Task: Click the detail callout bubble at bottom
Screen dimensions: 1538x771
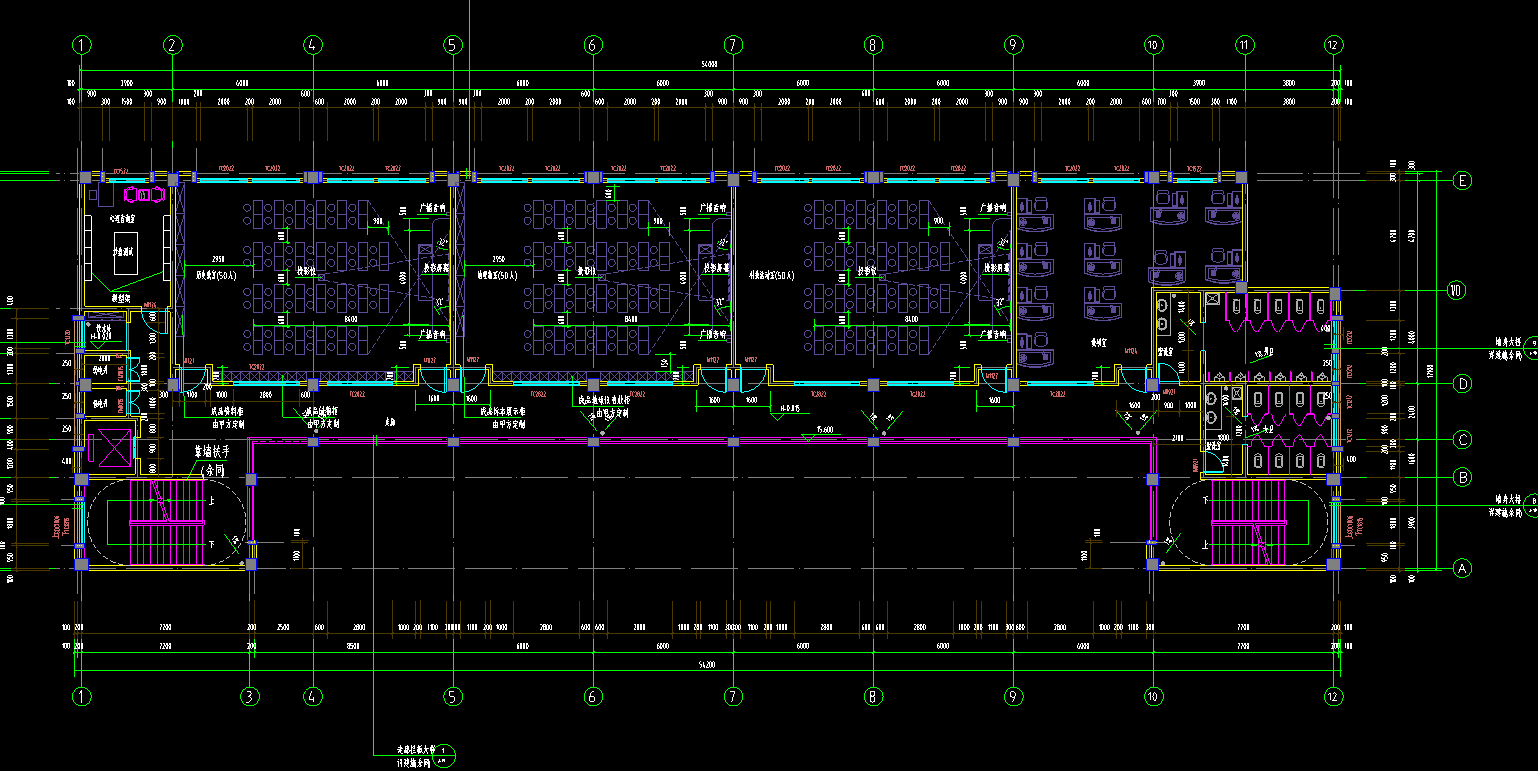Action: [444, 751]
